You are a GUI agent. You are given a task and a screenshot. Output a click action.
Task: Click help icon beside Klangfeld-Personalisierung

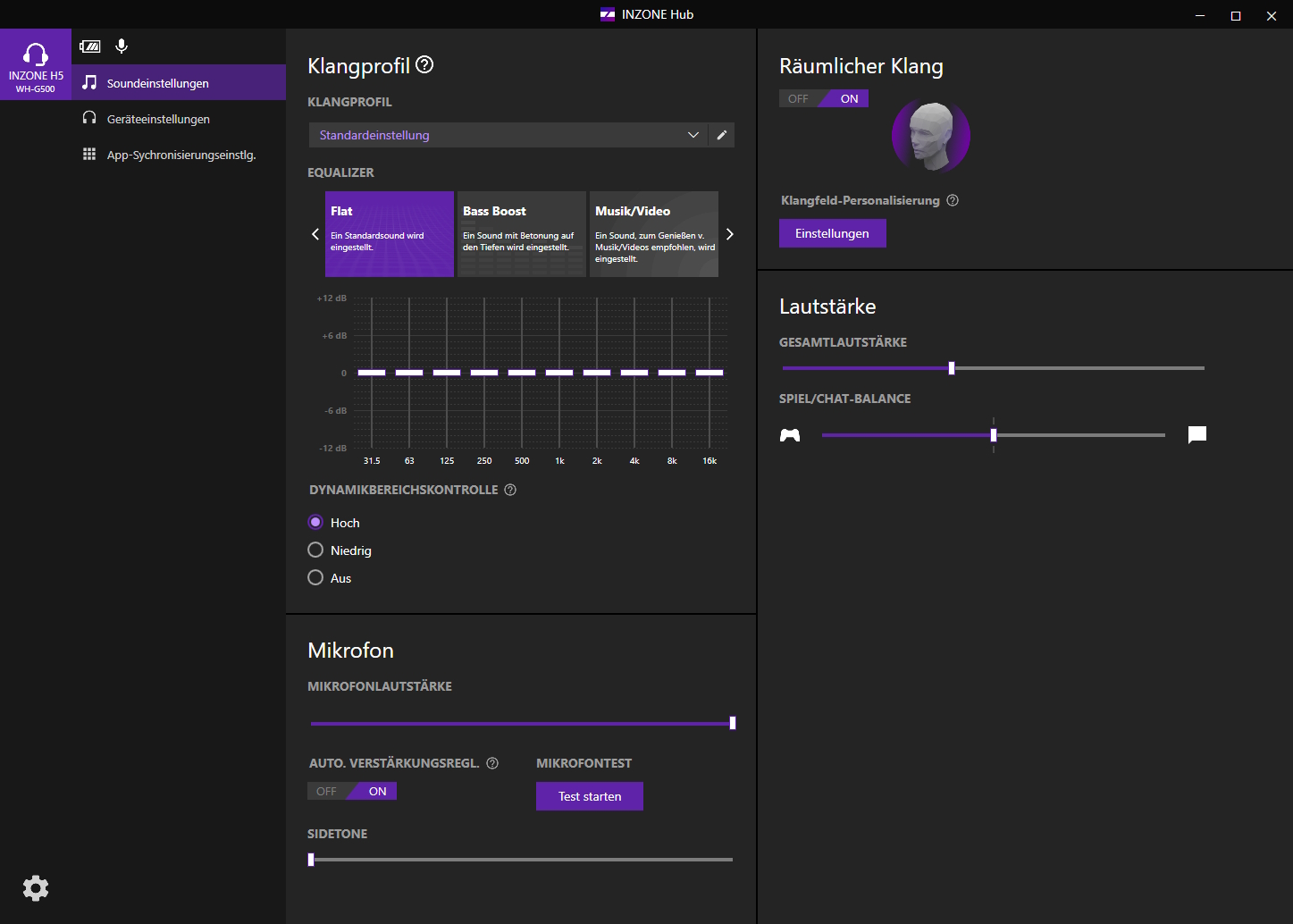pyautogui.click(x=953, y=200)
